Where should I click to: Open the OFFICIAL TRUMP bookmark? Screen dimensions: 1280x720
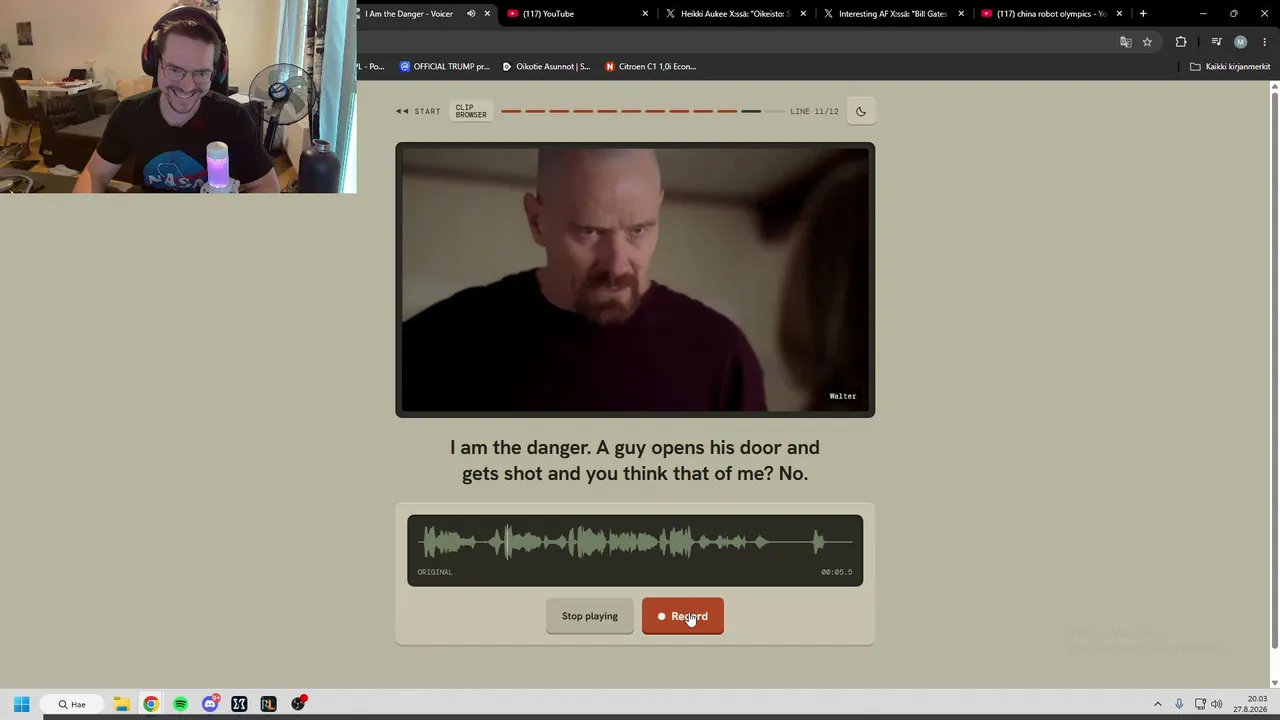[445, 67]
